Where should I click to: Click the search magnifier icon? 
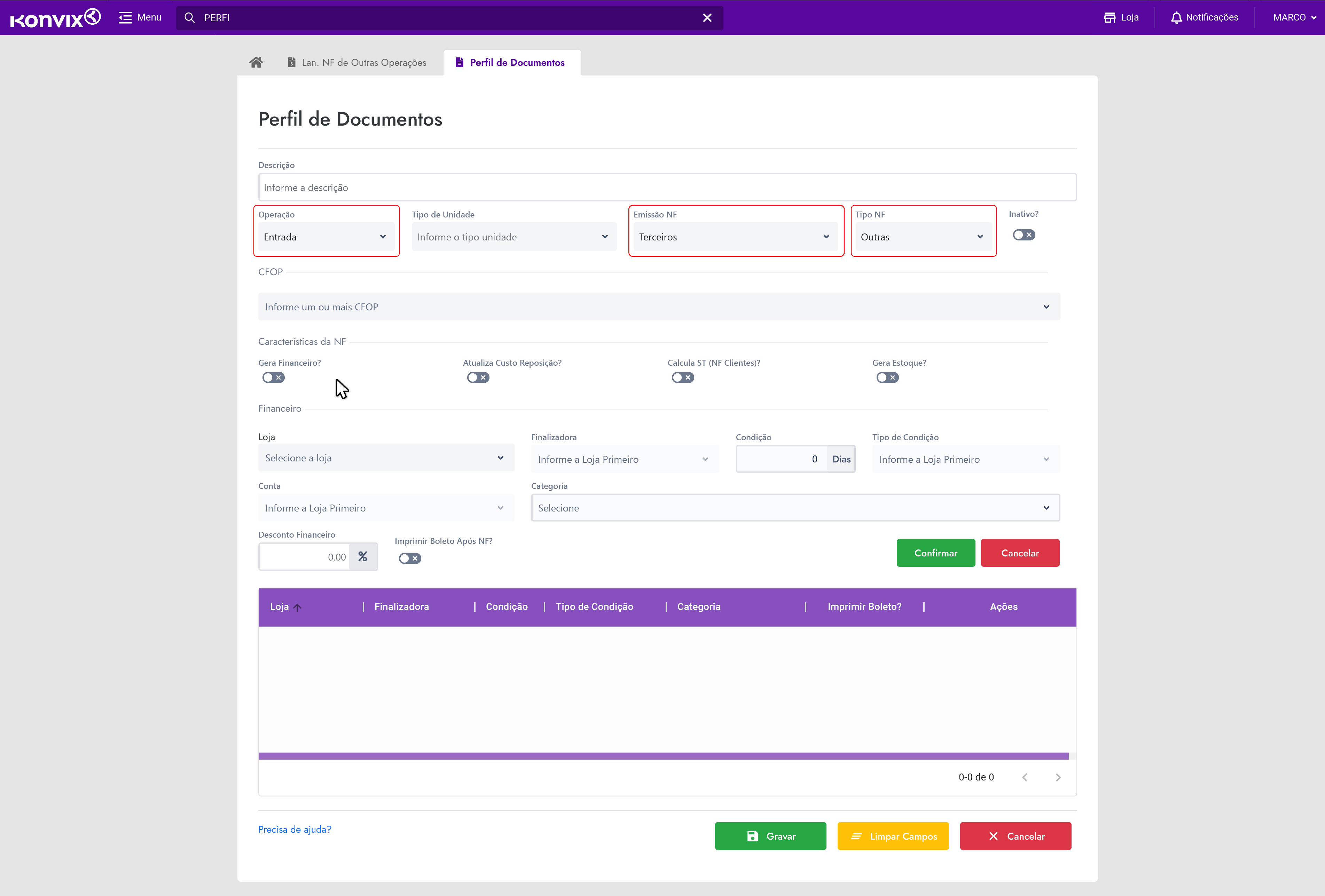(x=190, y=18)
